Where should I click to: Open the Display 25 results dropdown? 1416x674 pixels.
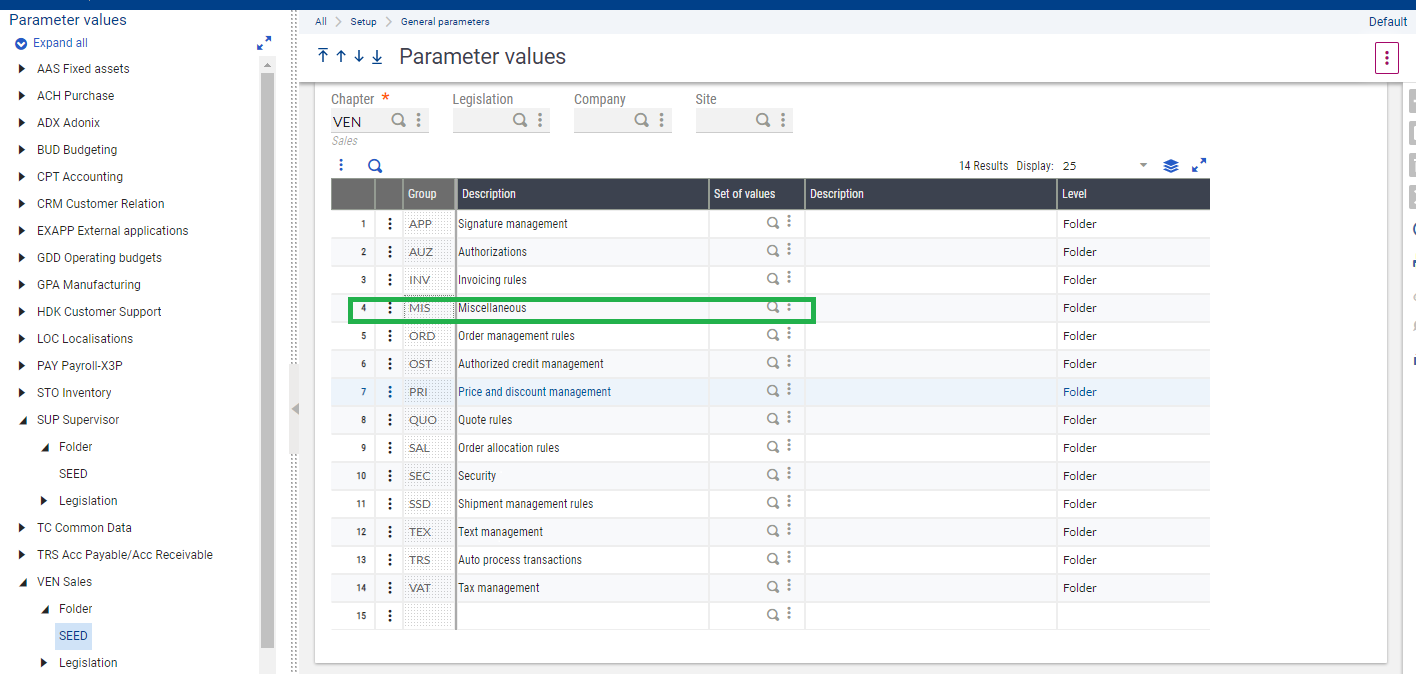point(1141,165)
